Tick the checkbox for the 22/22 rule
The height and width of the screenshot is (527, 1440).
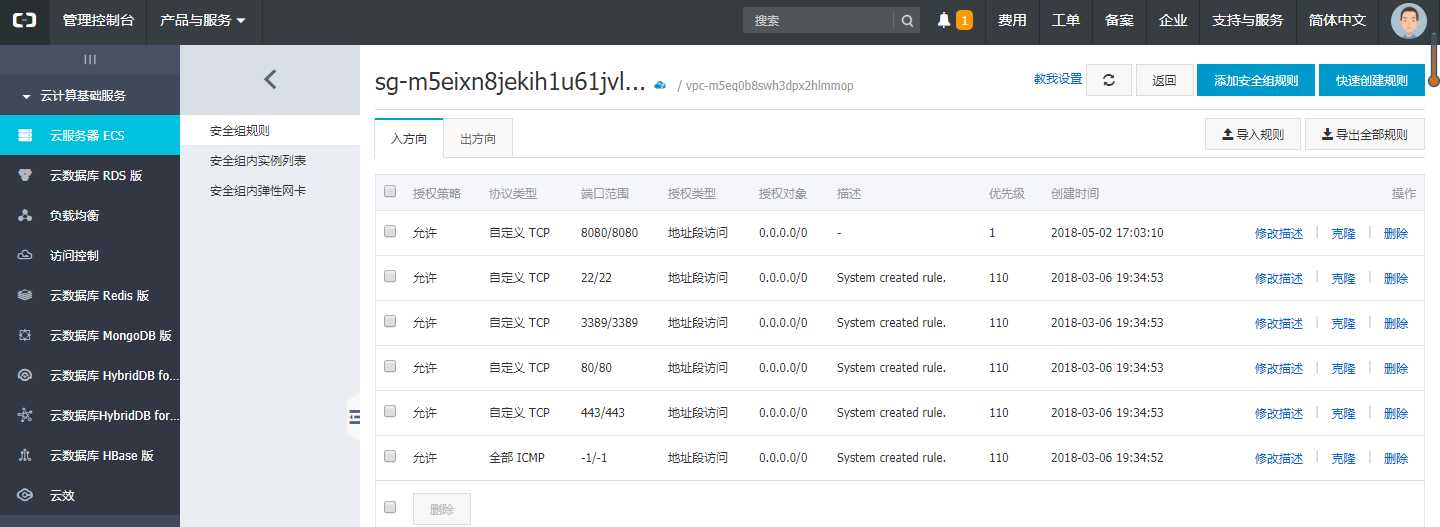pyautogui.click(x=390, y=276)
